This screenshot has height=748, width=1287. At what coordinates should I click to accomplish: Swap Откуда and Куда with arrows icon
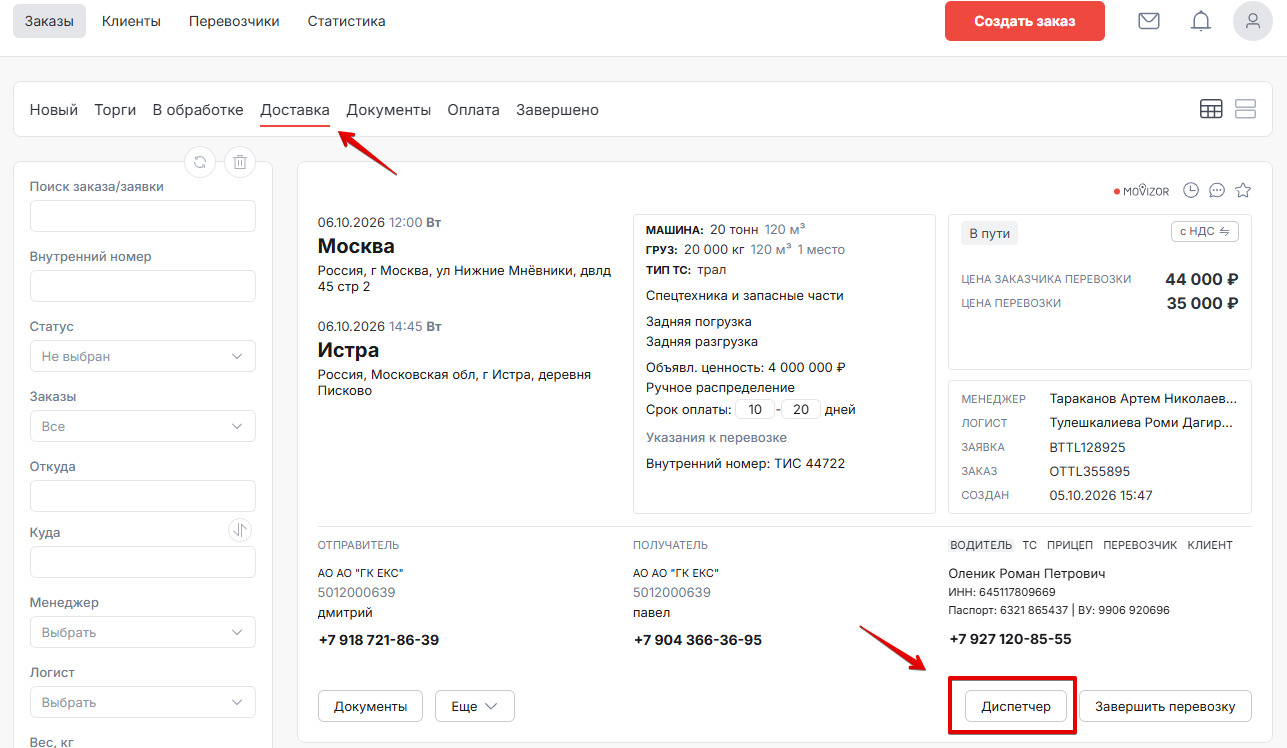(x=240, y=530)
